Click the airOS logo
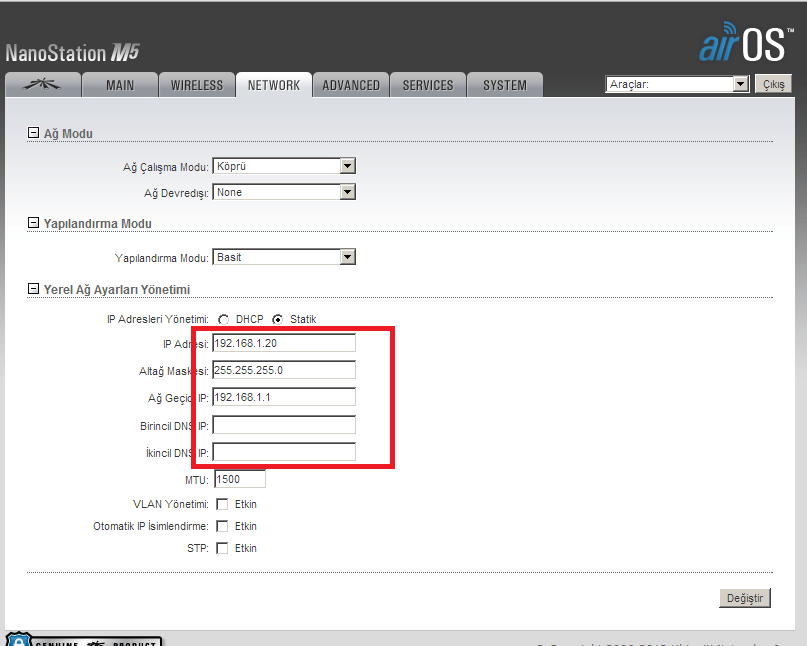This screenshot has width=807, height=646. tap(745, 42)
